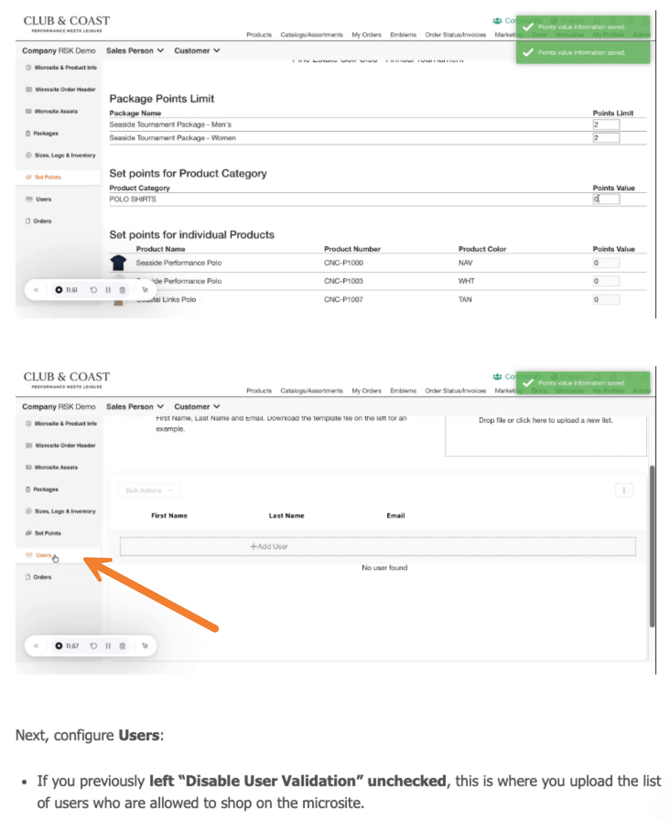Click the restart icon in the upper recorder bar
Screen dimensions: 670x820
pyautogui.click(x=93, y=290)
